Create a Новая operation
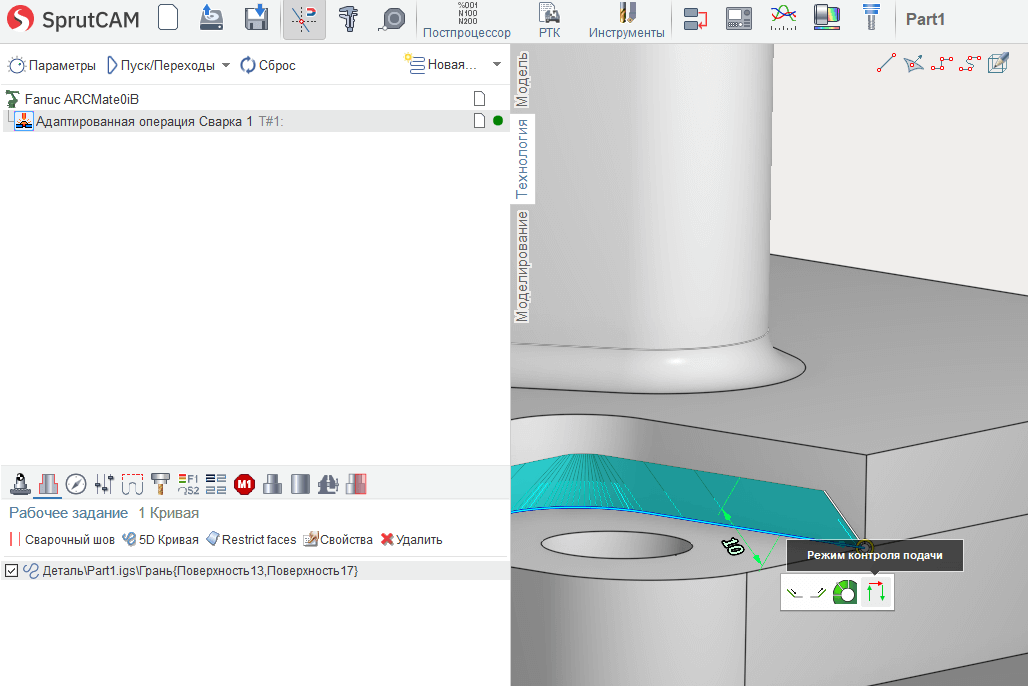The height and width of the screenshot is (686, 1028). (440, 64)
